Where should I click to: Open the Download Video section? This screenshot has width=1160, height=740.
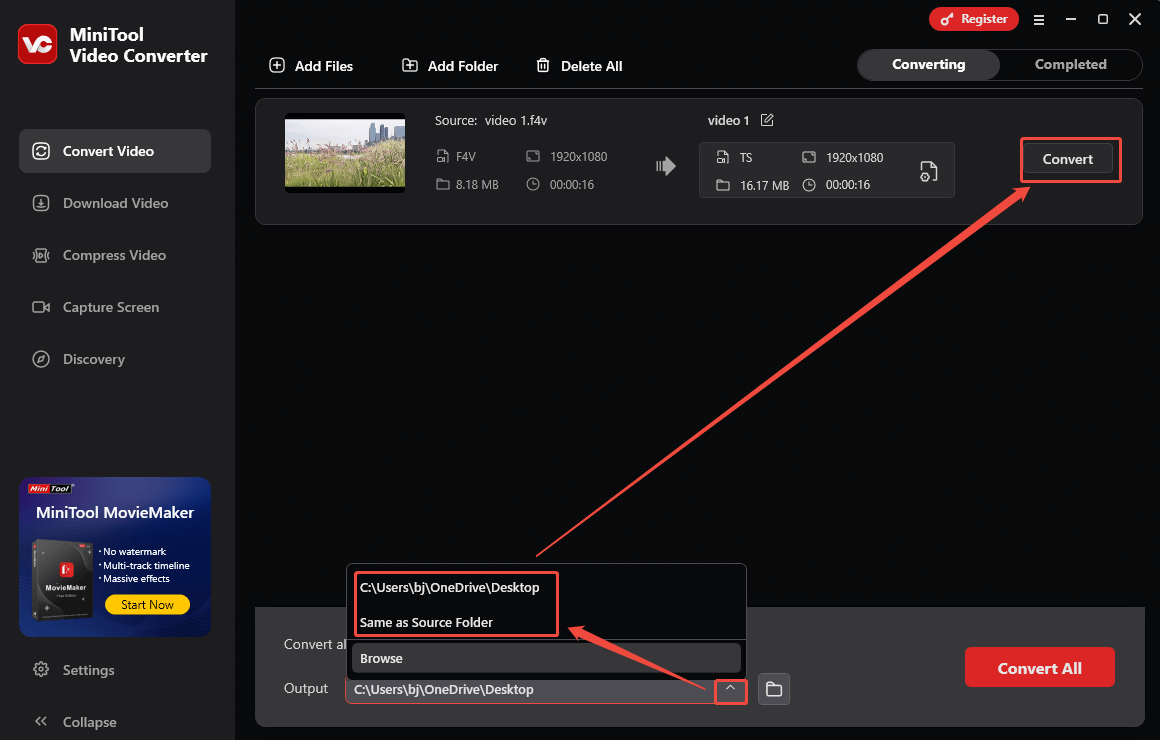pyautogui.click(x=115, y=203)
